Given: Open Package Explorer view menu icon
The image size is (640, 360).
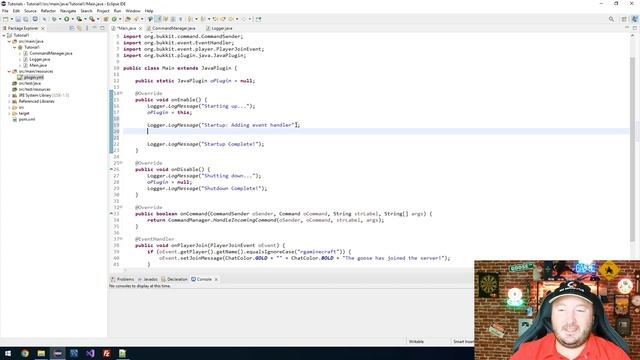Looking at the screenshot, I should coord(87,28).
